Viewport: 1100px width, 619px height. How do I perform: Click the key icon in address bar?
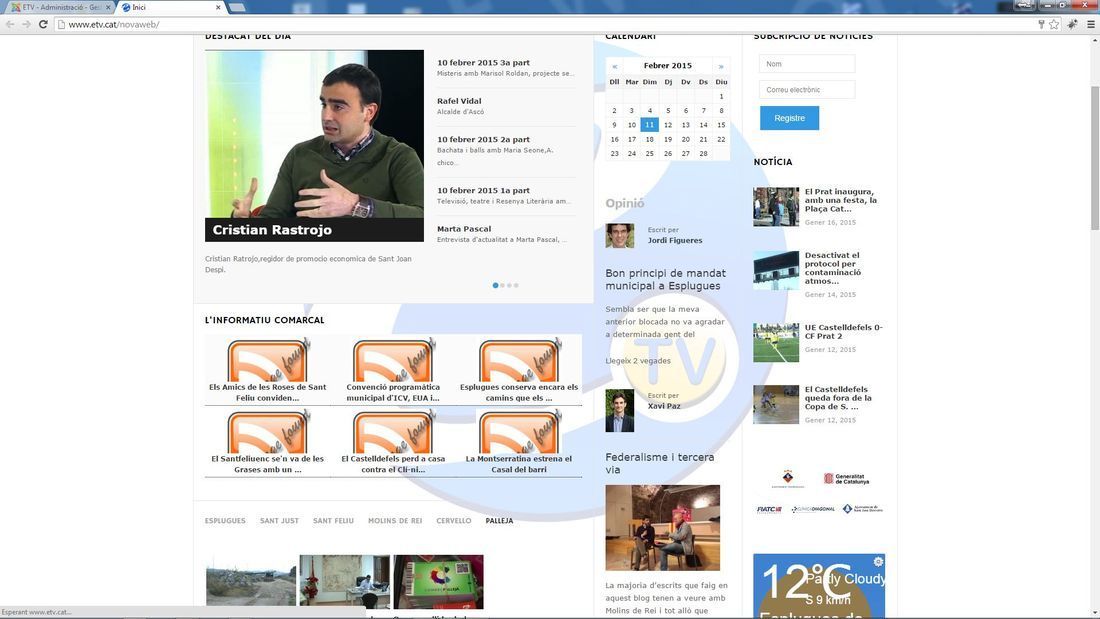click(x=1041, y=24)
